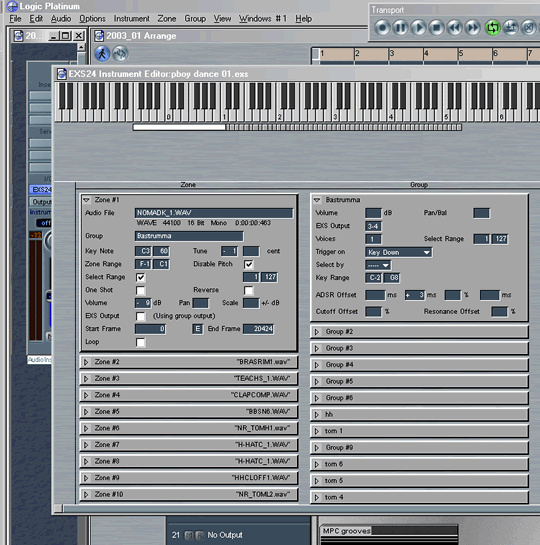Click the Play button in Transport
Viewport: 540px width, 545px height.
[419, 27]
